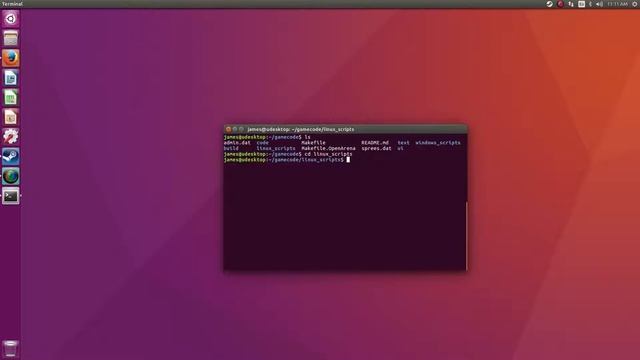Click the Terminal title in top panel
This screenshot has height=360, width=640.
click(x=12, y=4)
